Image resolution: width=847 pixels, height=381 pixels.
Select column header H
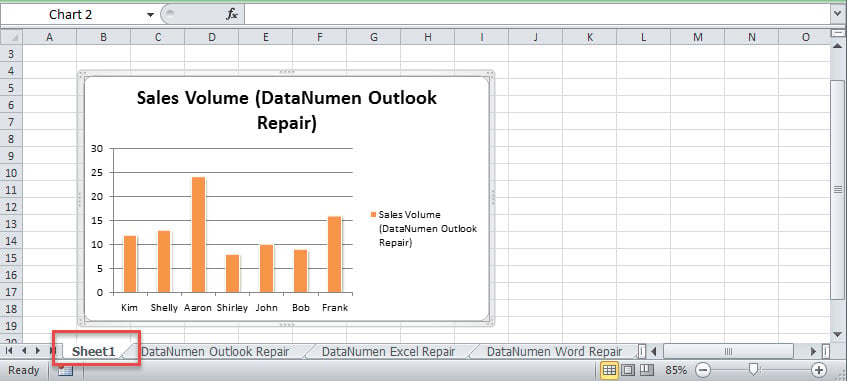tap(427, 37)
